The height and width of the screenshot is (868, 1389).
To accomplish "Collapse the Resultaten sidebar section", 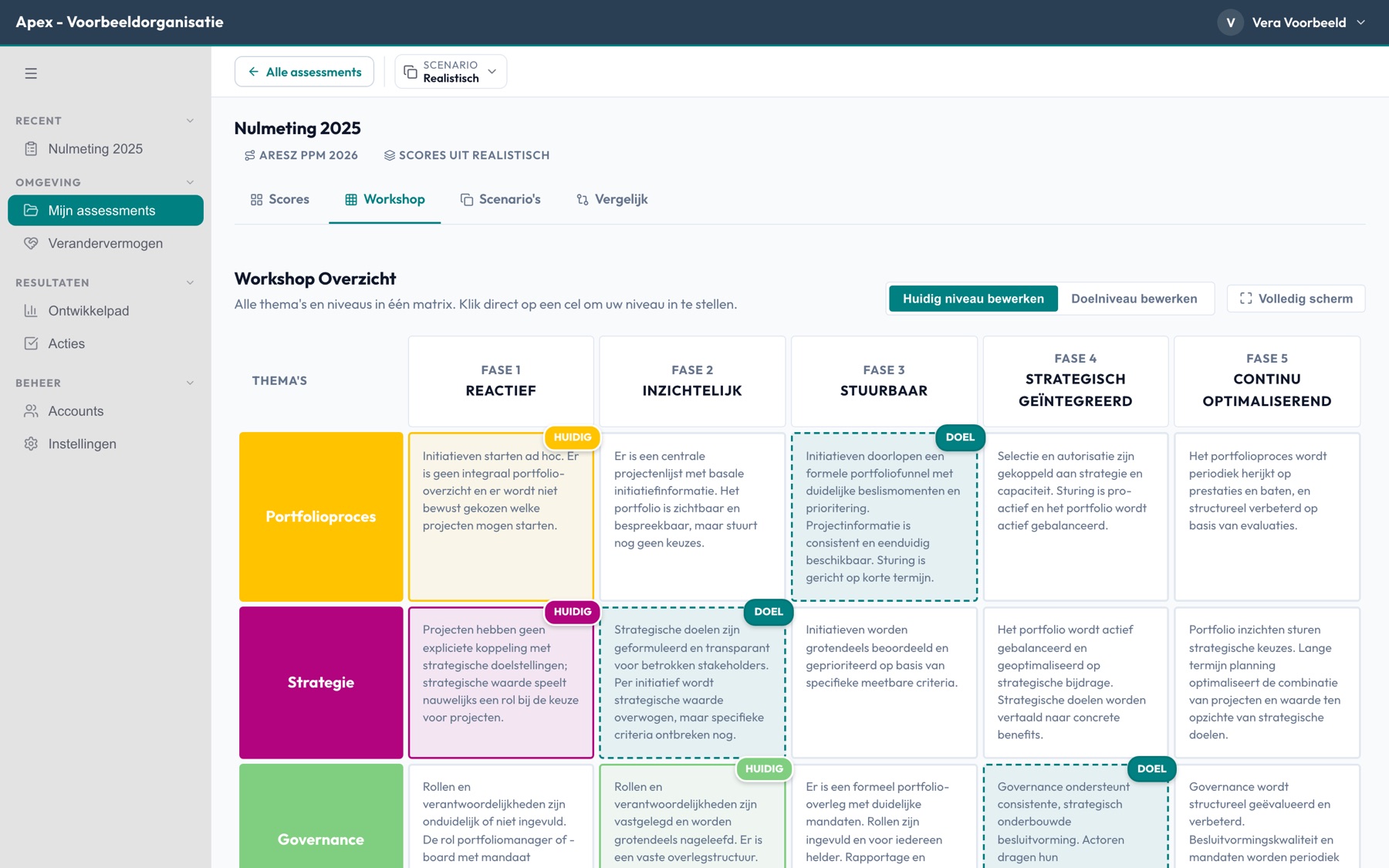I will coord(190,283).
